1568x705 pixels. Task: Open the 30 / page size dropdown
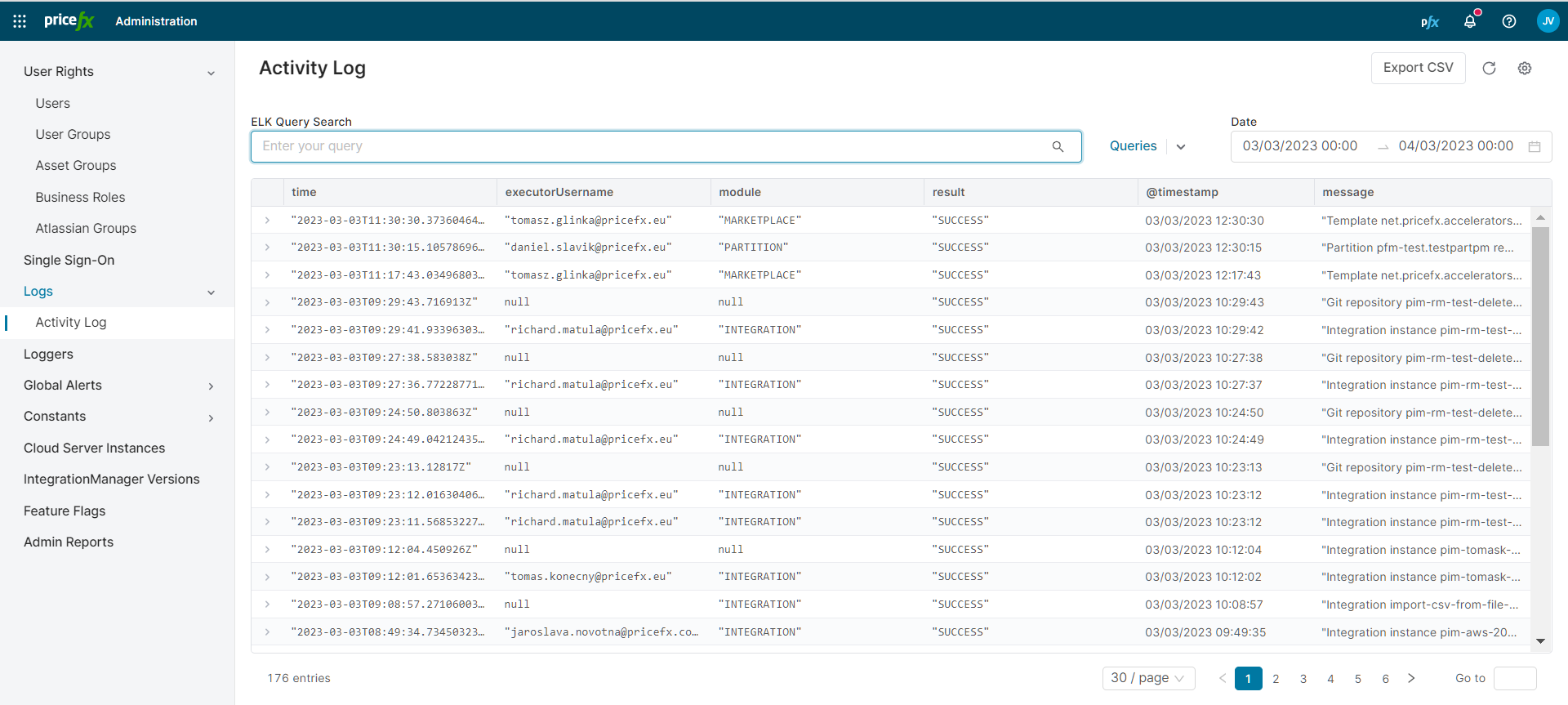coord(1147,678)
